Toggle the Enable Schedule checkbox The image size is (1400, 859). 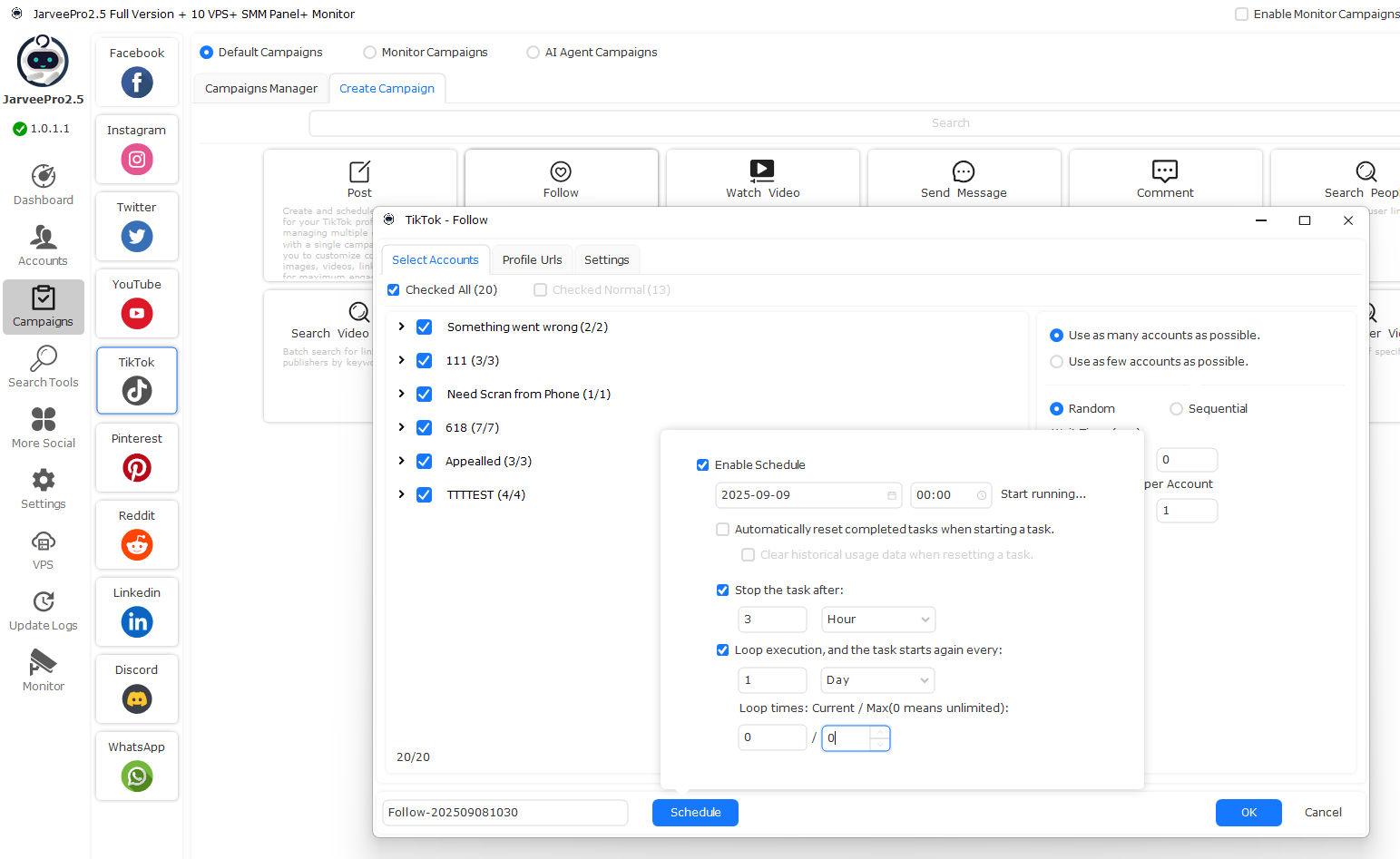tap(702, 465)
